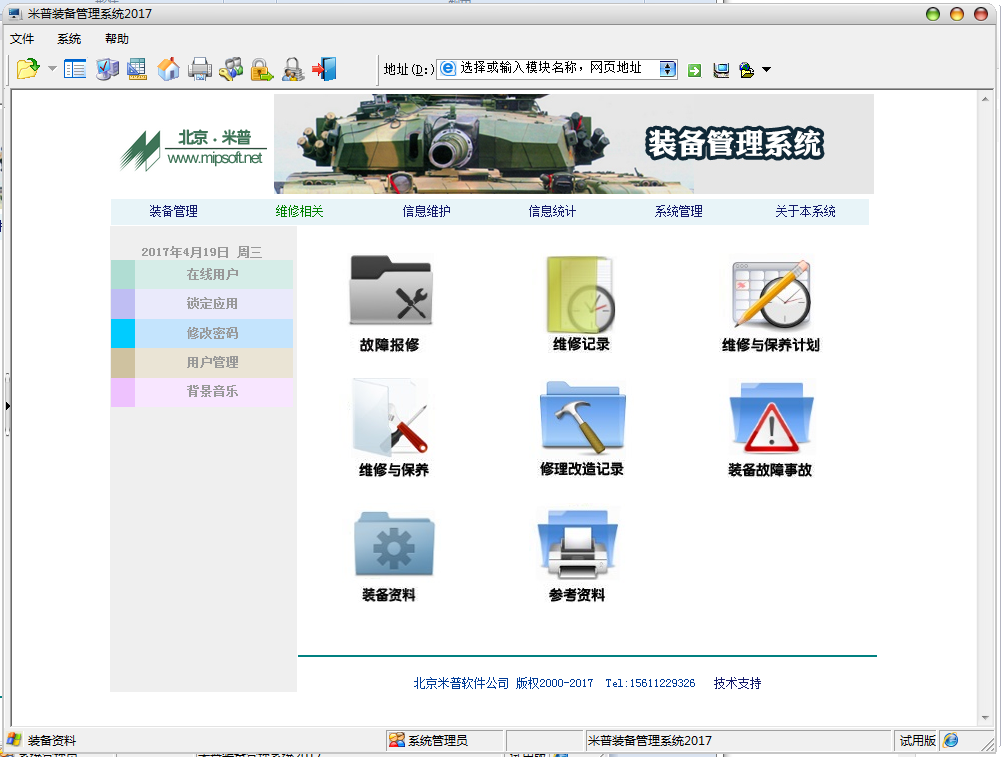Expand the dropdown arrow beside open folder icon

point(52,69)
